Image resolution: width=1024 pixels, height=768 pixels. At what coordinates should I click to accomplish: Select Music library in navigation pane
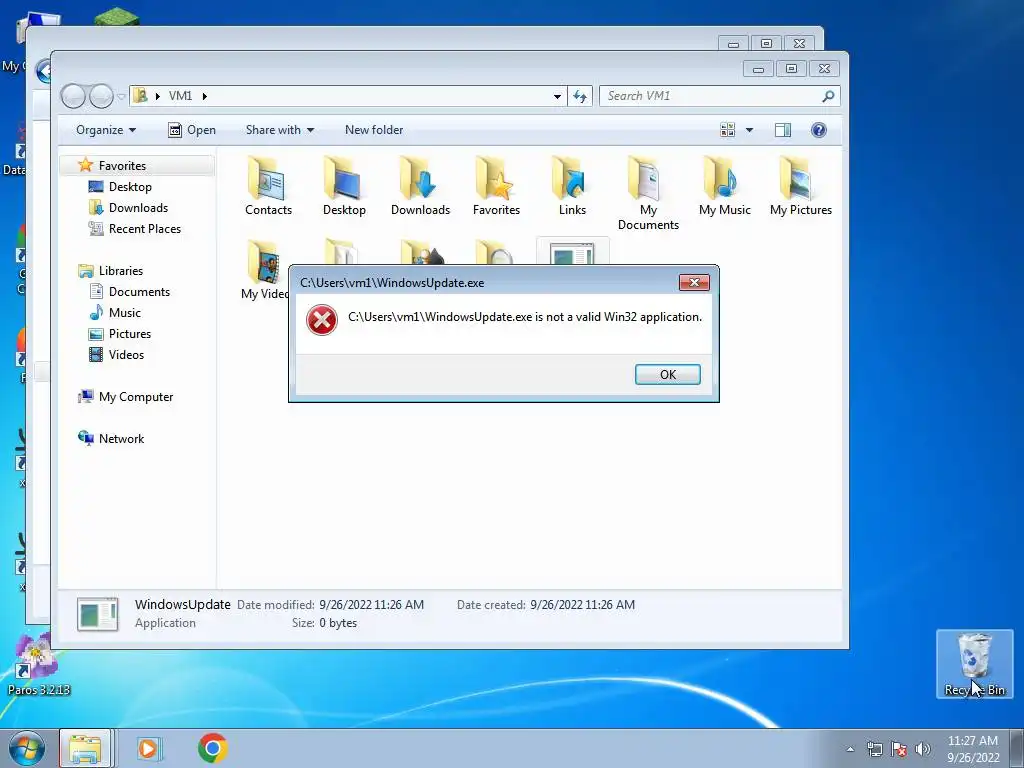pyautogui.click(x=125, y=313)
